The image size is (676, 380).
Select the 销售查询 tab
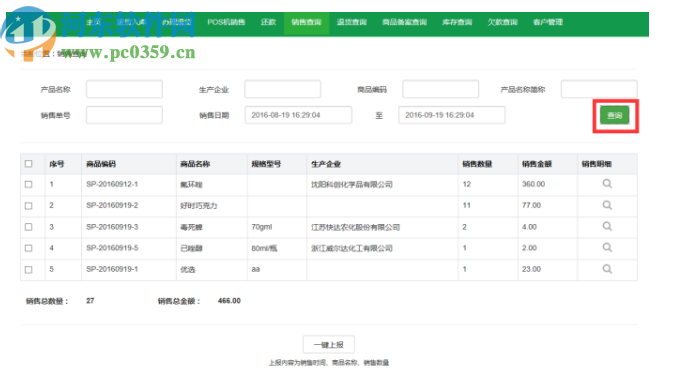(x=306, y=22)
